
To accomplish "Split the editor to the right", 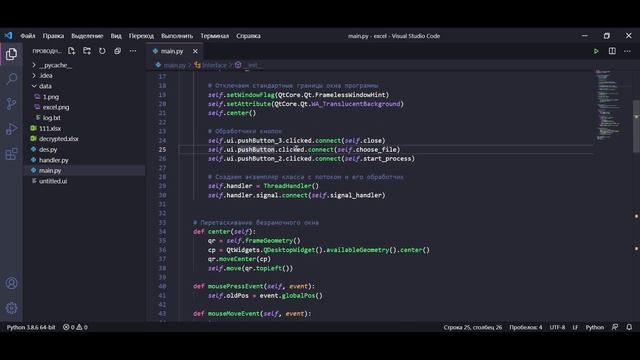I will (x=612, y=51).
